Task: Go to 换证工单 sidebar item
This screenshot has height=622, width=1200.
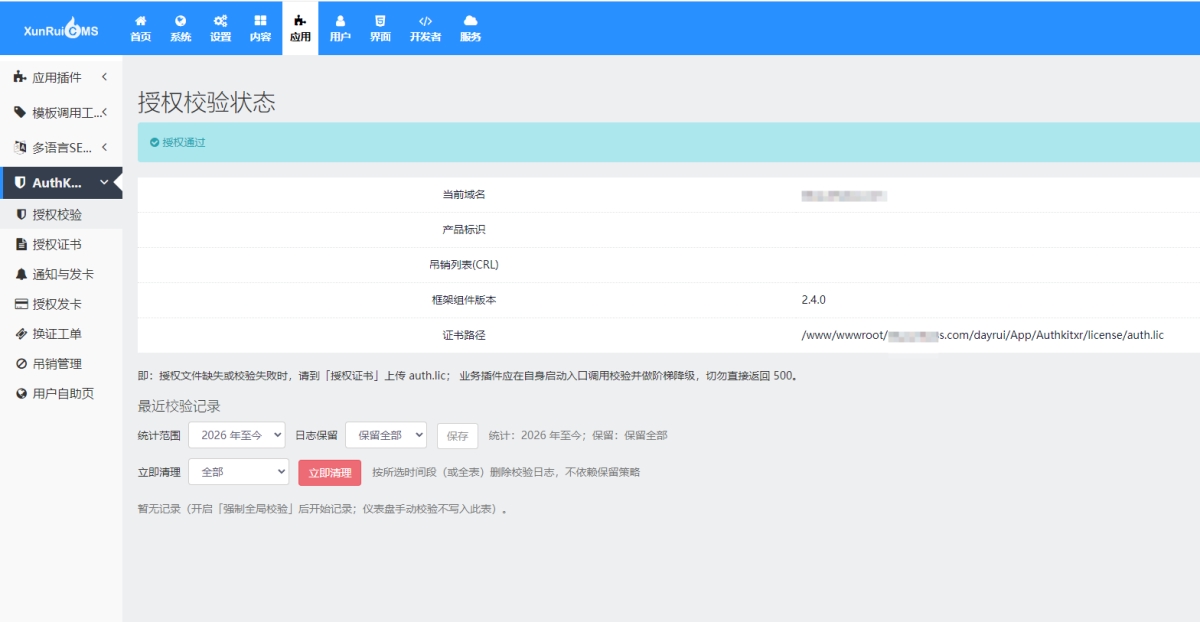Action: 61,334
